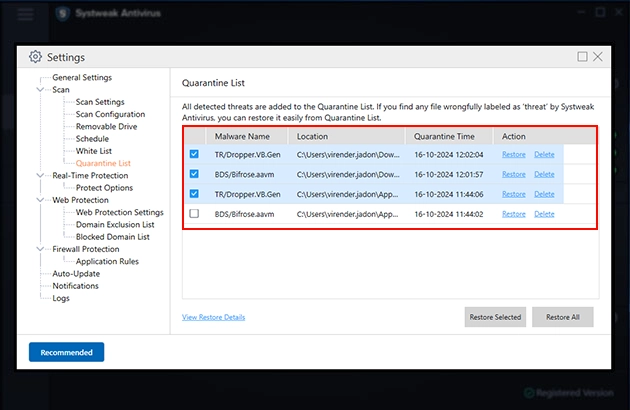Click the Recommended button
Viewport: 630px width, 410px height.
(x=66, y=352)
